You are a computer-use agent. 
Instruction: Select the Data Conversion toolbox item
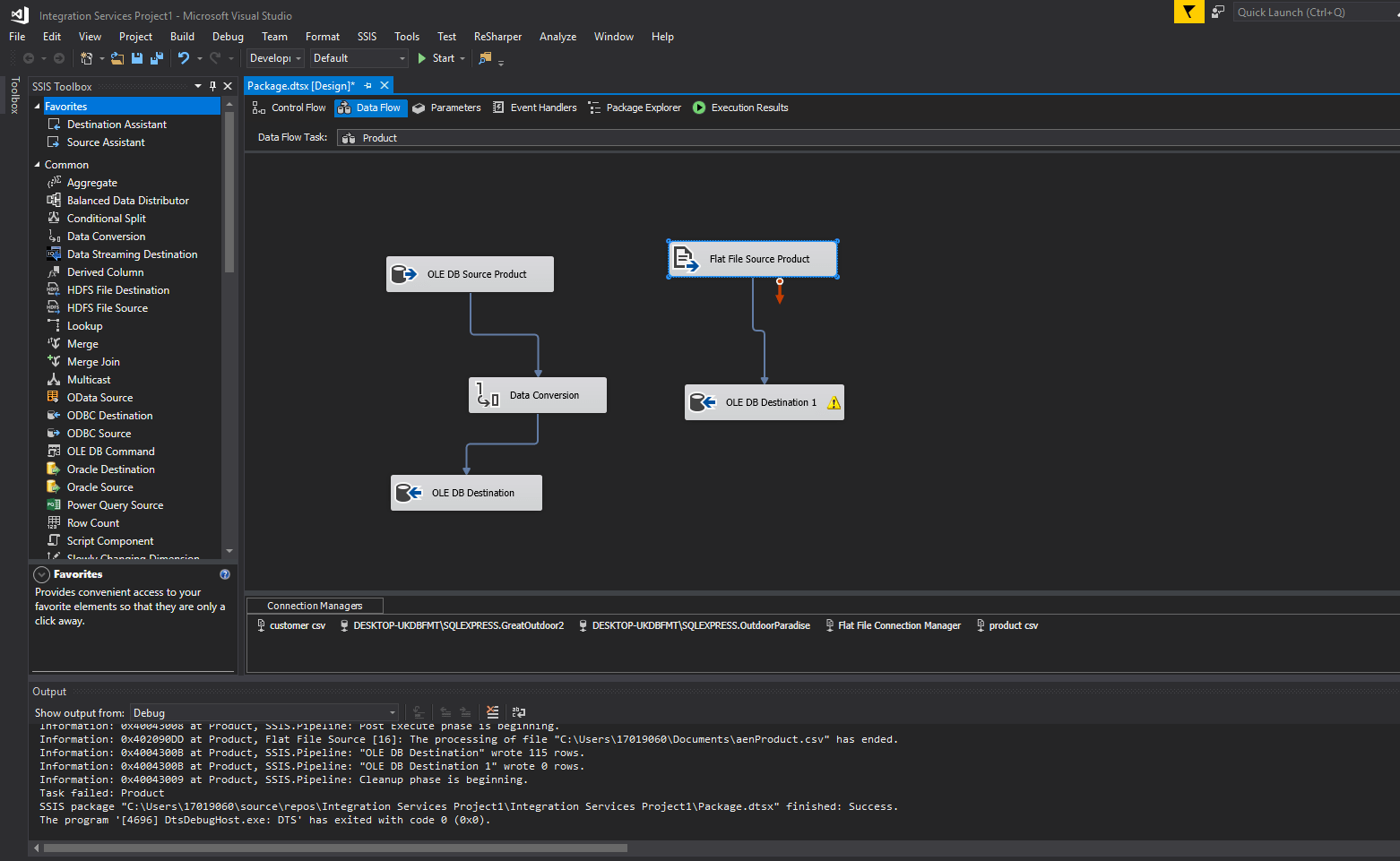pos(106,236)
